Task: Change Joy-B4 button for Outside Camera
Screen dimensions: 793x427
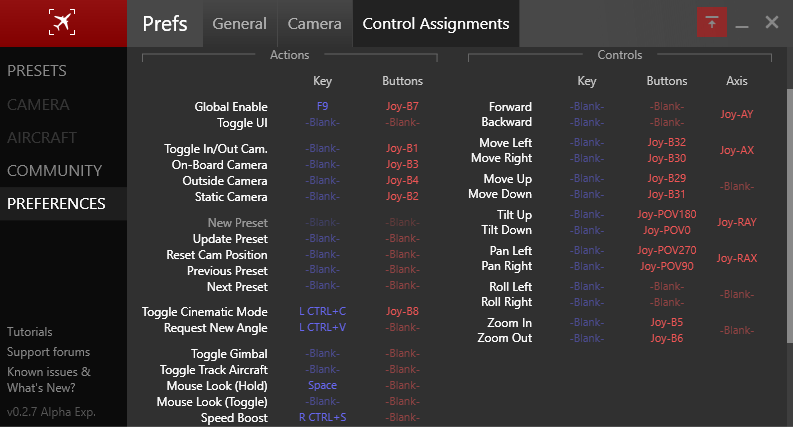Action: 403,180
